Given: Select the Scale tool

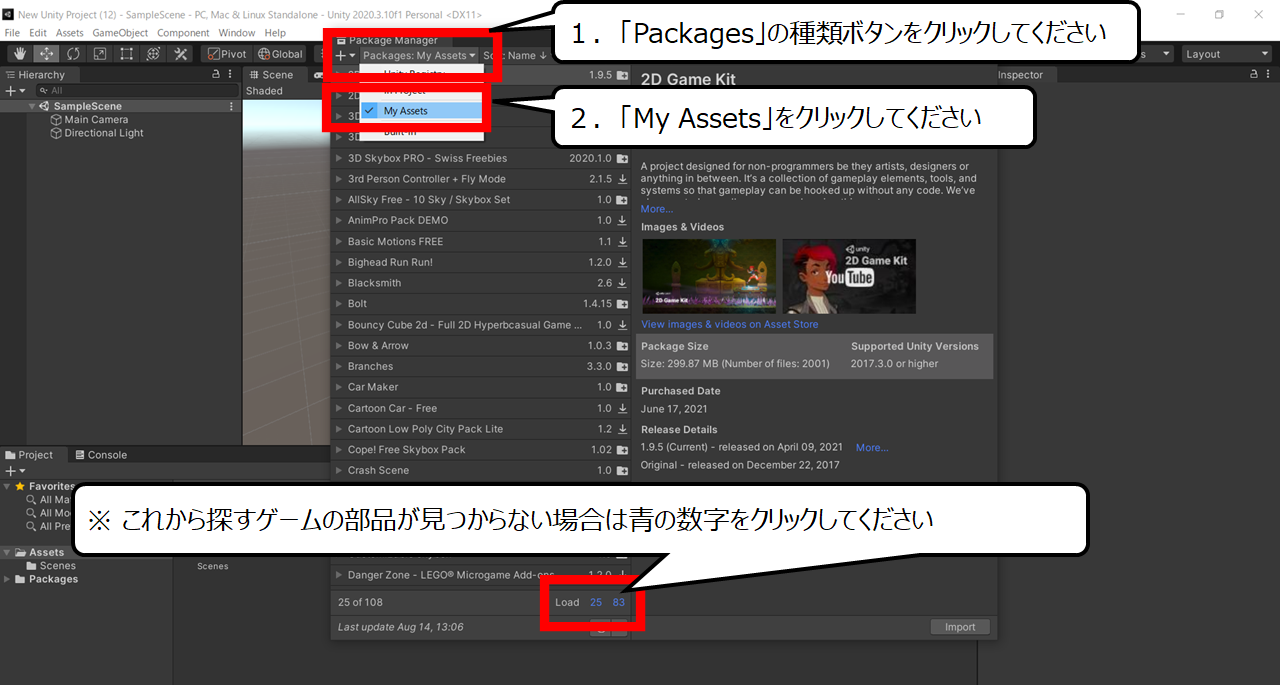Looking at the screenshot, I should coord(100,54).
